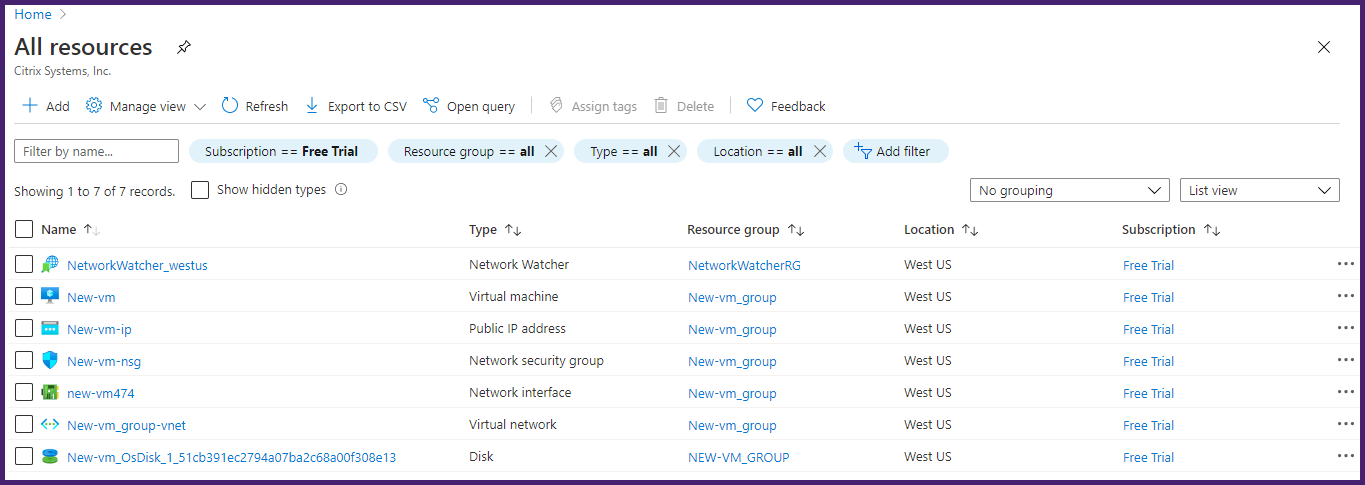Image resolution: width=1365 pixels, height=485 pixels.
Task: Open New-vm_OsDisk_1 disk resource
Action: [x=231, y=457]
